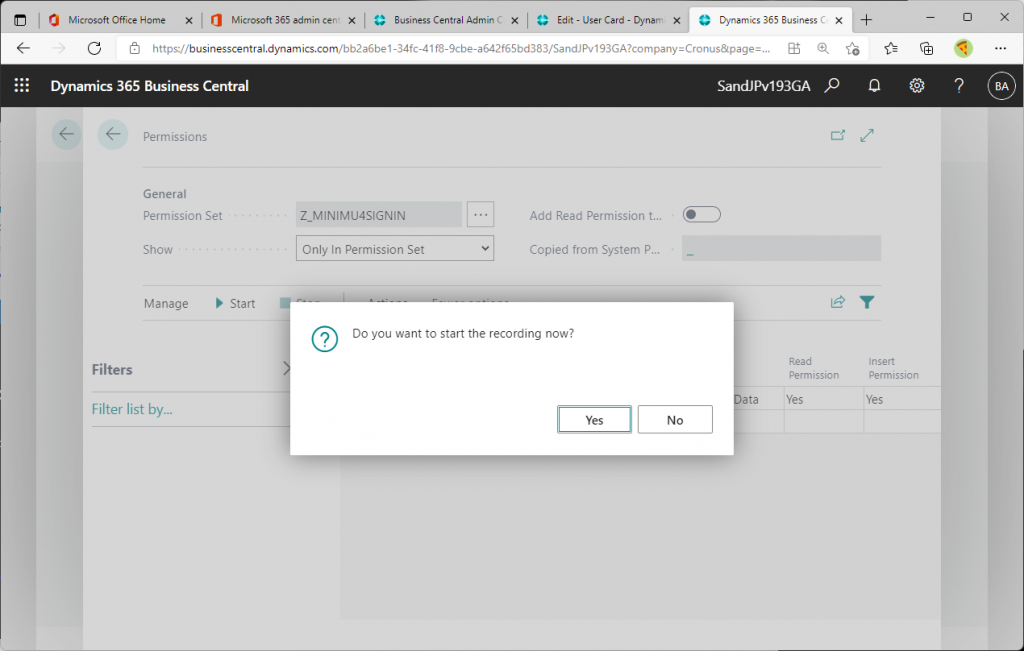Click the Copied from System Permission field
The width and height of the screenshot is (1024, 651).
click(781, 249)
